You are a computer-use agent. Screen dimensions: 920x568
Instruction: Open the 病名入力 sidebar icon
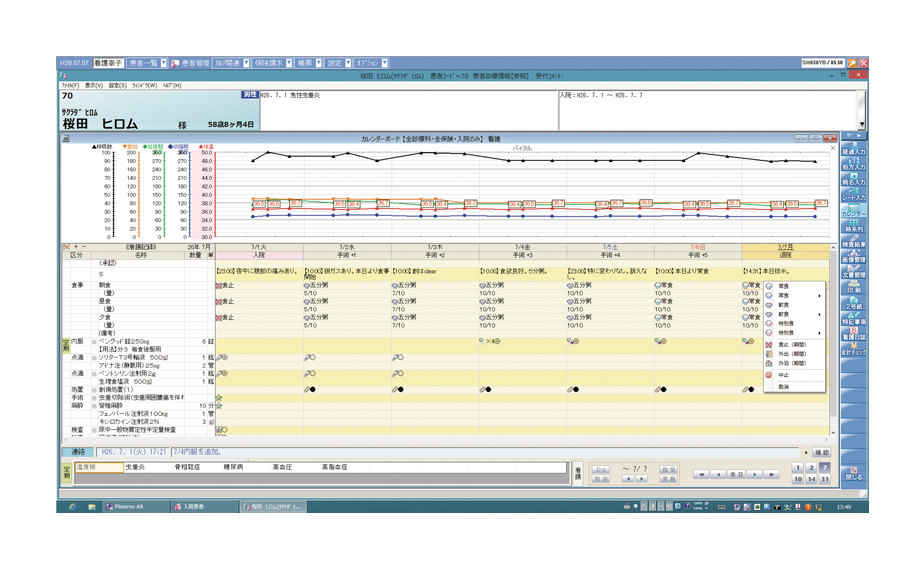click(x=853, y=180)
